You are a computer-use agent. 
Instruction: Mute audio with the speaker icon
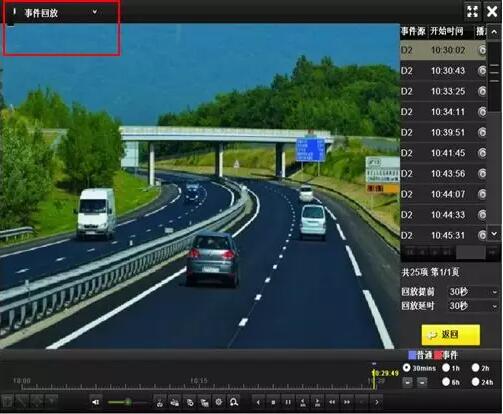pos(95,402)
